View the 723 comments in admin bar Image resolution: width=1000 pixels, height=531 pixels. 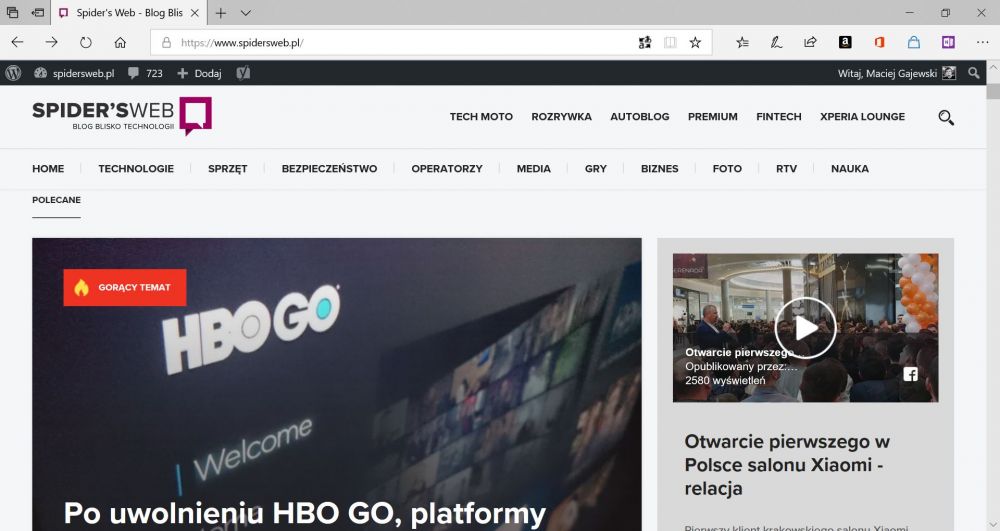tap(145, 73)
